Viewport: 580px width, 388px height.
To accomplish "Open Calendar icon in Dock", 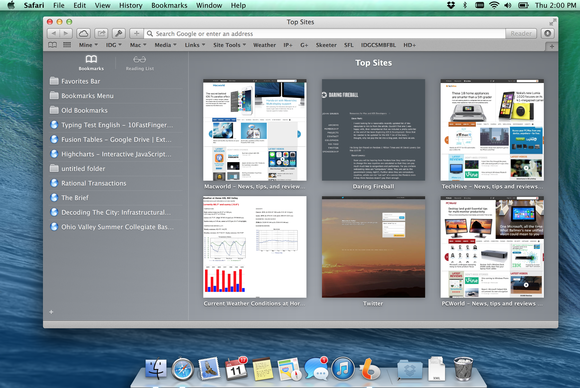I will [236, 368].
